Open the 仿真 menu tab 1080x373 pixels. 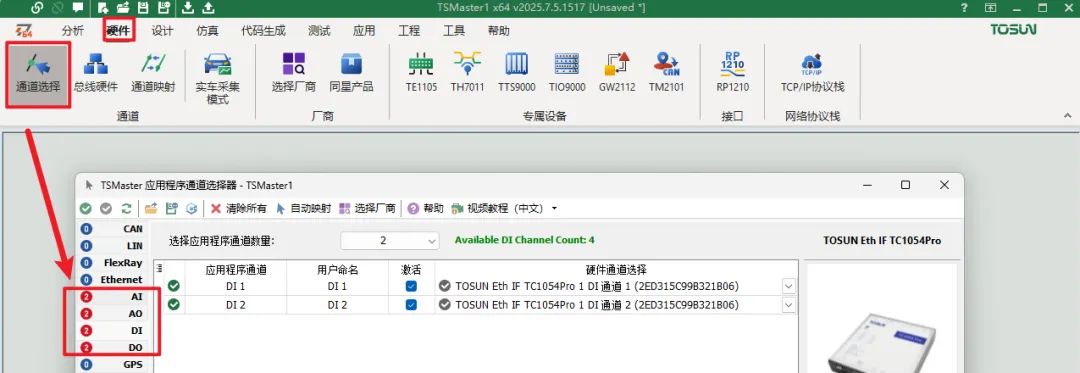207,31
